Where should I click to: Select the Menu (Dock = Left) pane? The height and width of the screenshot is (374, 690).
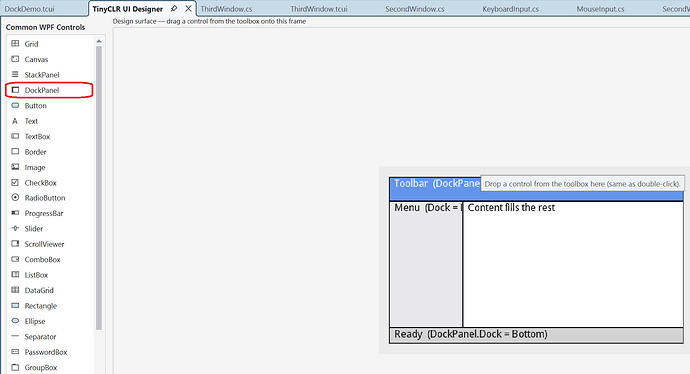click(426, 264)
